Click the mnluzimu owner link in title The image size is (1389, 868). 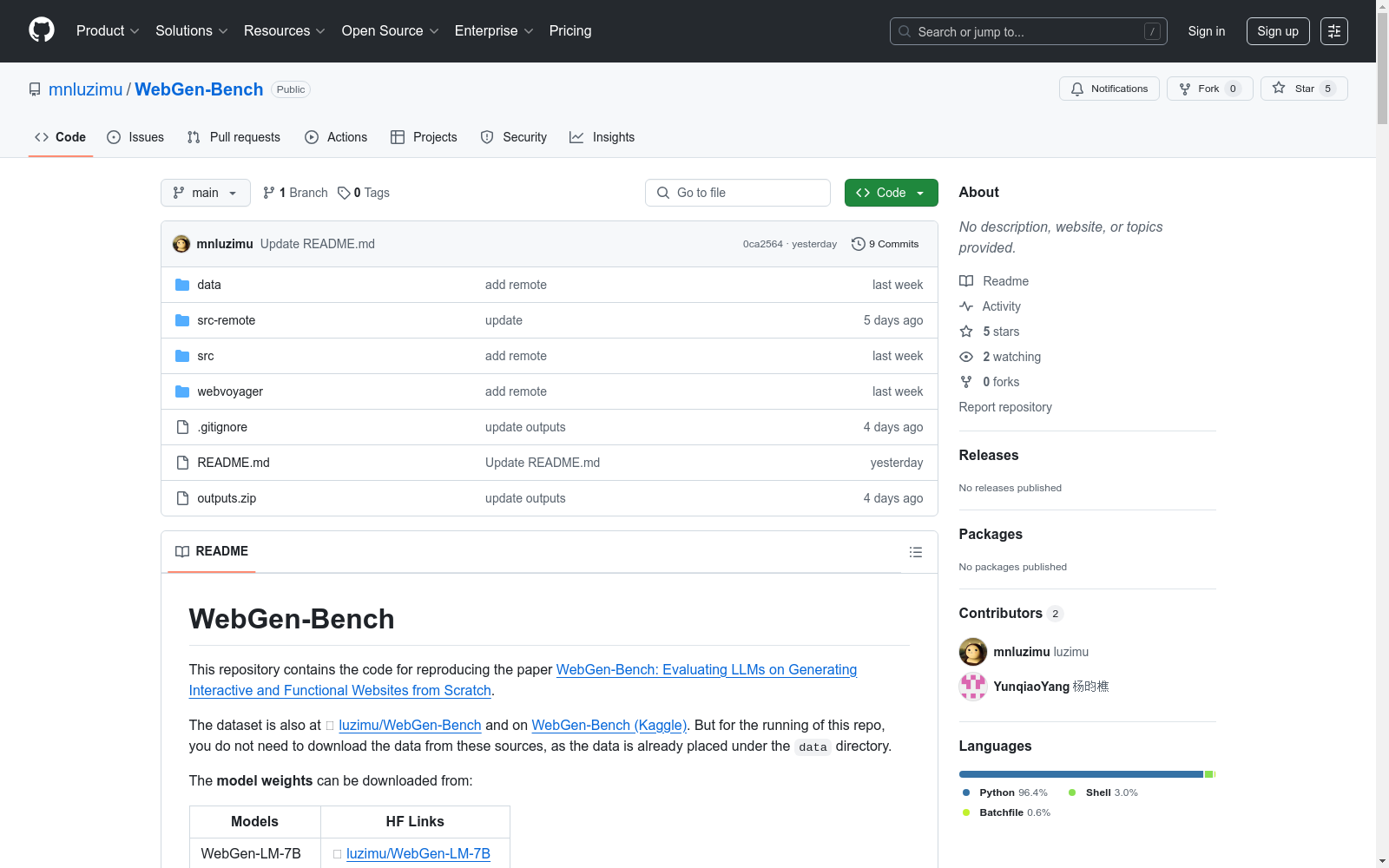pos(86,89)
